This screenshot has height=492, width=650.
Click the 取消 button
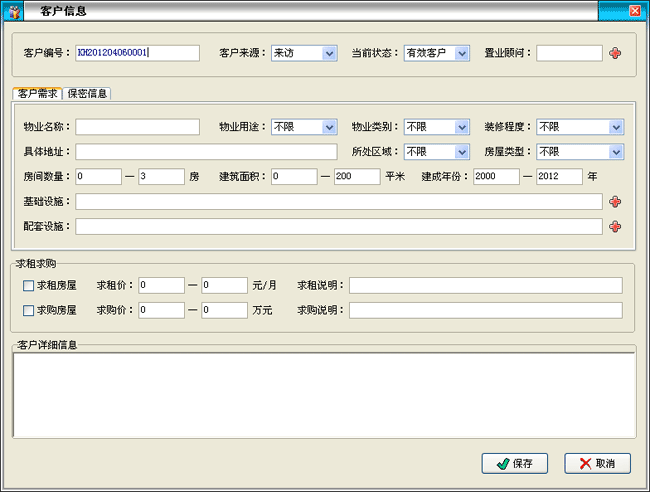click(597, 464)
